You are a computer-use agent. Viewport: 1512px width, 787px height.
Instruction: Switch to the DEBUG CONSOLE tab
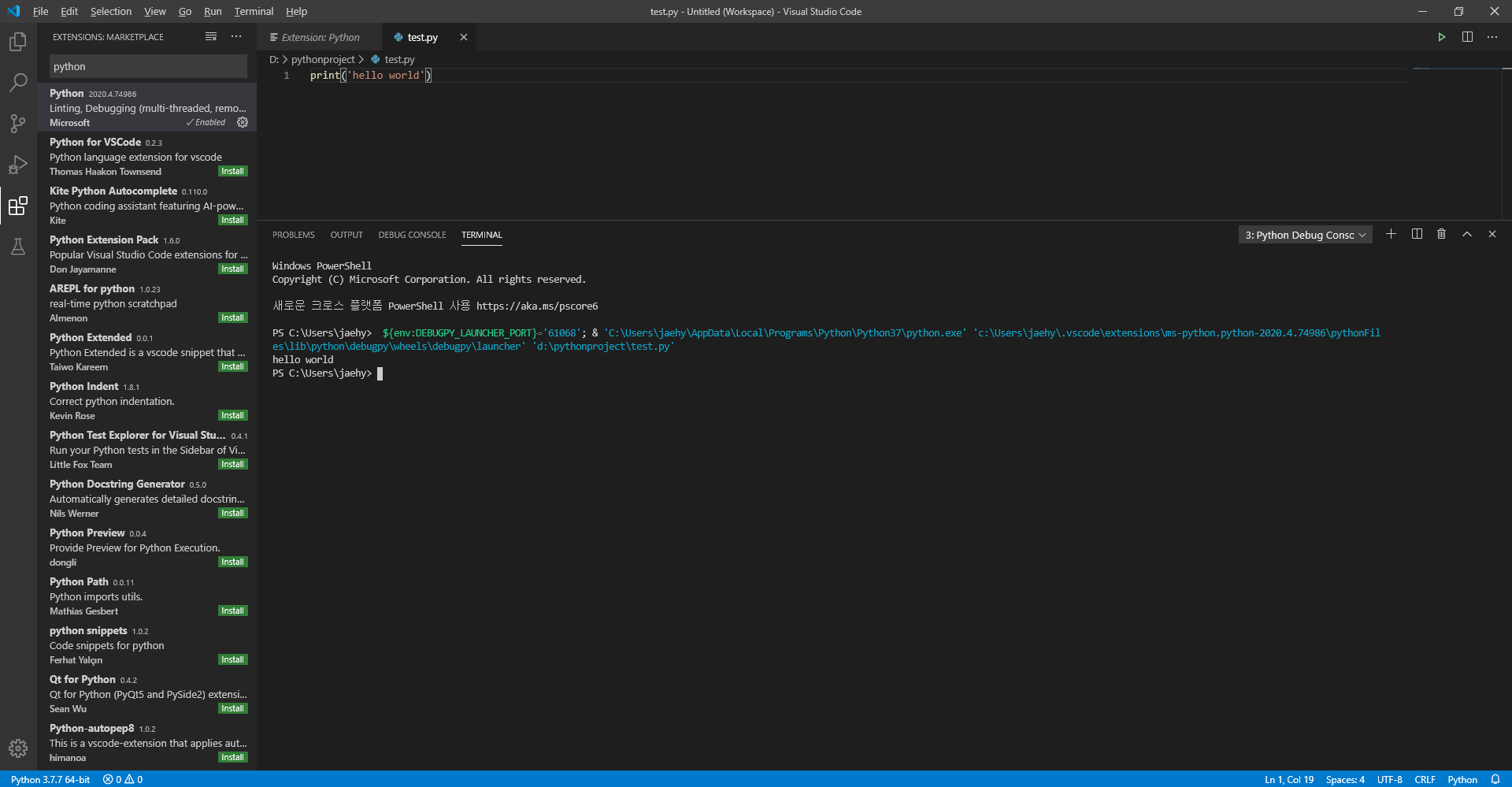(x=412, y=235)
